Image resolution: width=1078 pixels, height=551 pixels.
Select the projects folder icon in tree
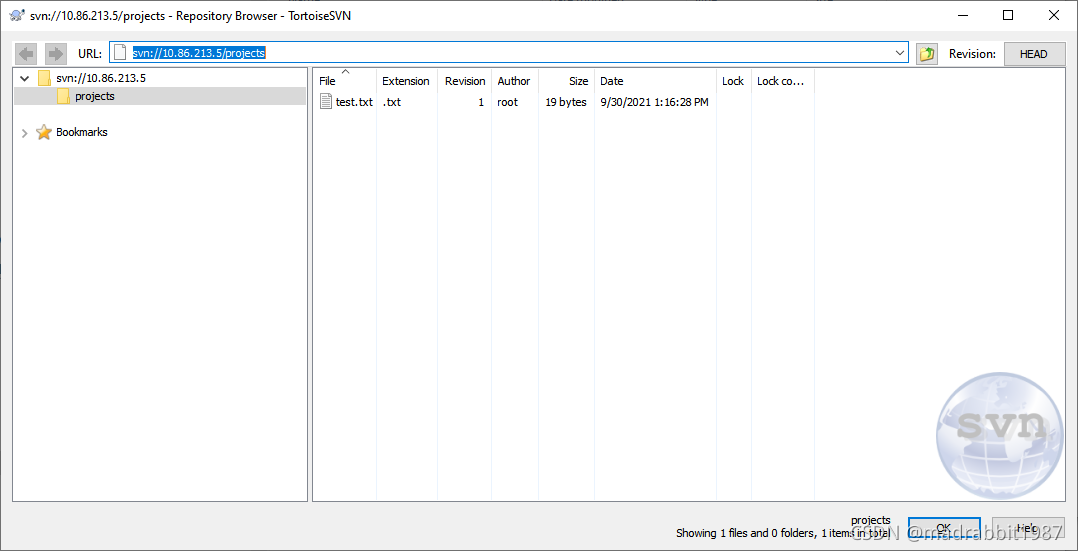point(63,96)
